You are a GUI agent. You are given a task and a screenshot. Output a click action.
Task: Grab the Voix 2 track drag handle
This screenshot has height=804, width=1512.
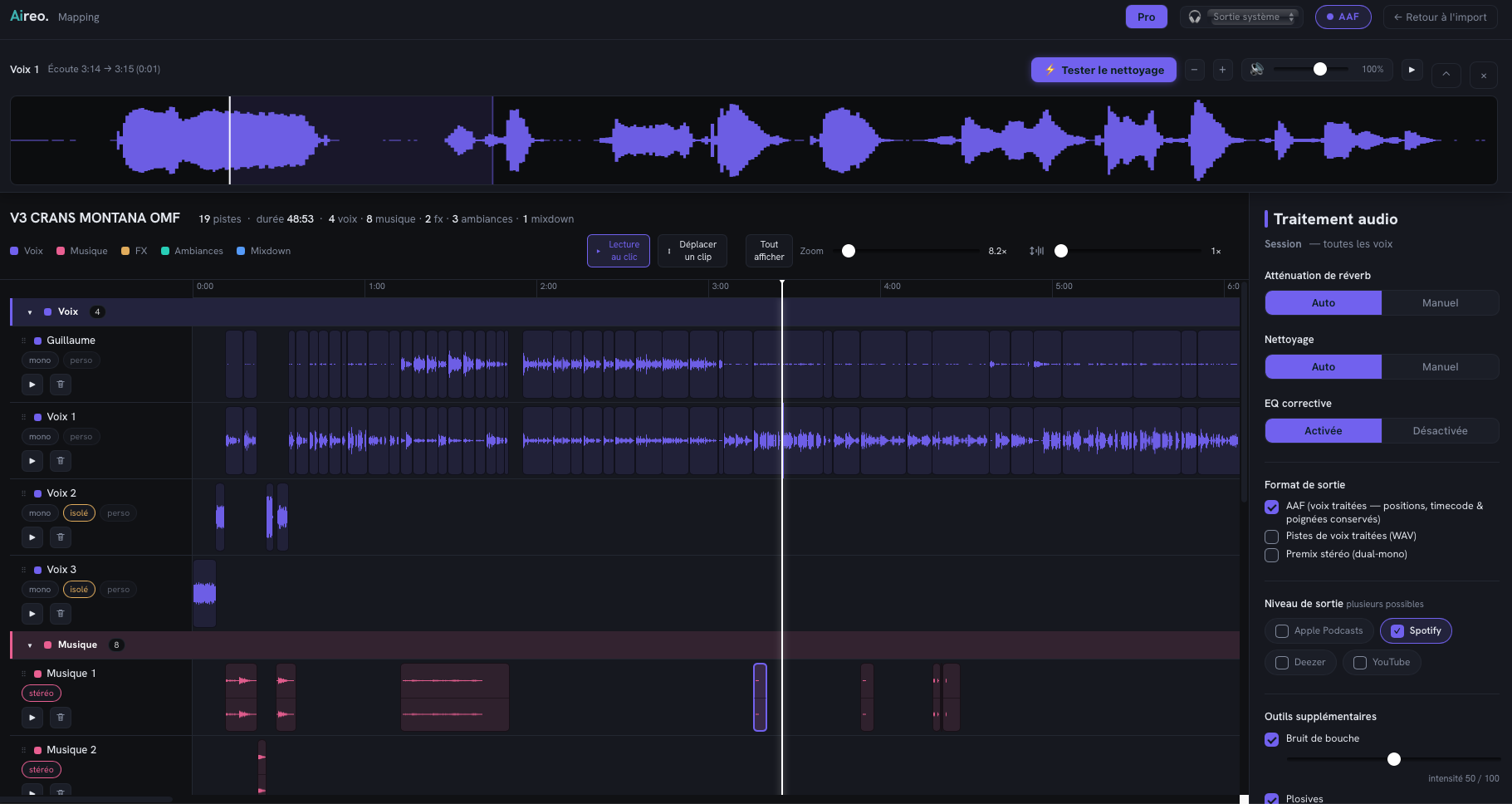click(x=23, y=493)
